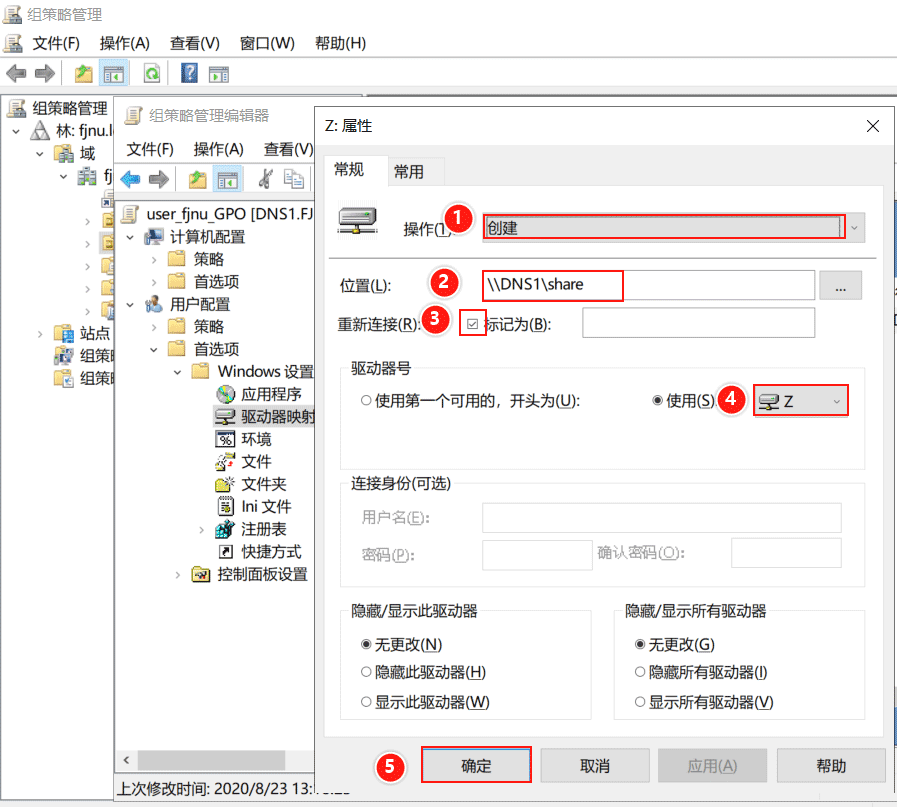Click the 标记为(B) label input field
The width and height of the screenshot is (897, 807).
point(698,323)
